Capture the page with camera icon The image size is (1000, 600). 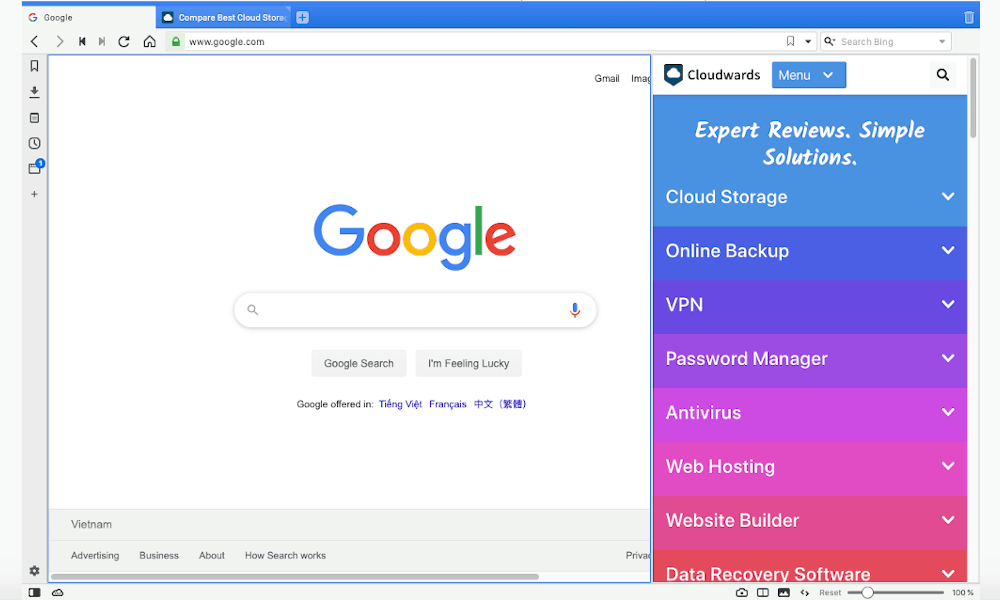tap(742, 592)
